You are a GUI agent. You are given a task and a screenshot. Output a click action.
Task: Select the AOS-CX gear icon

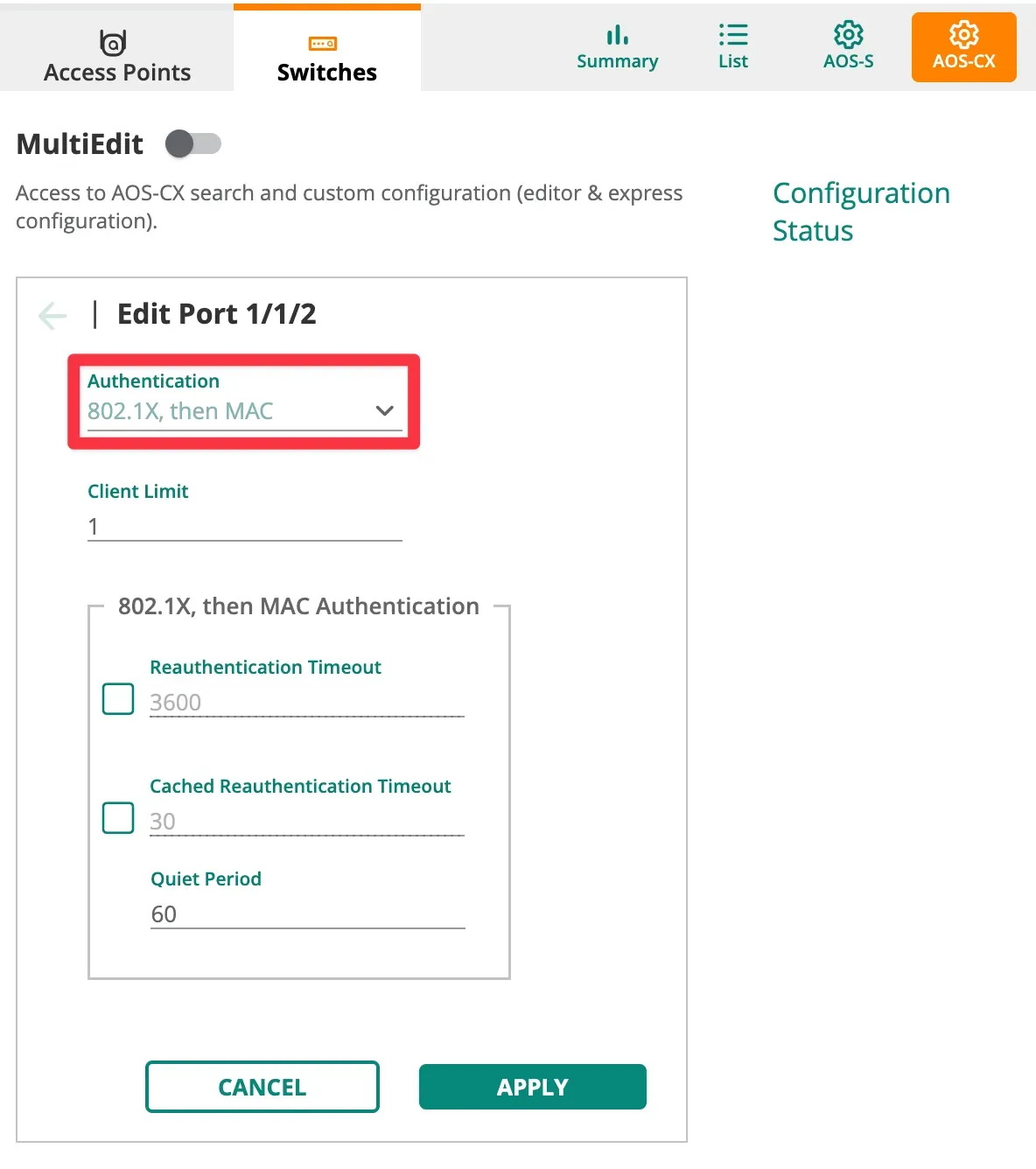[963, 35]
